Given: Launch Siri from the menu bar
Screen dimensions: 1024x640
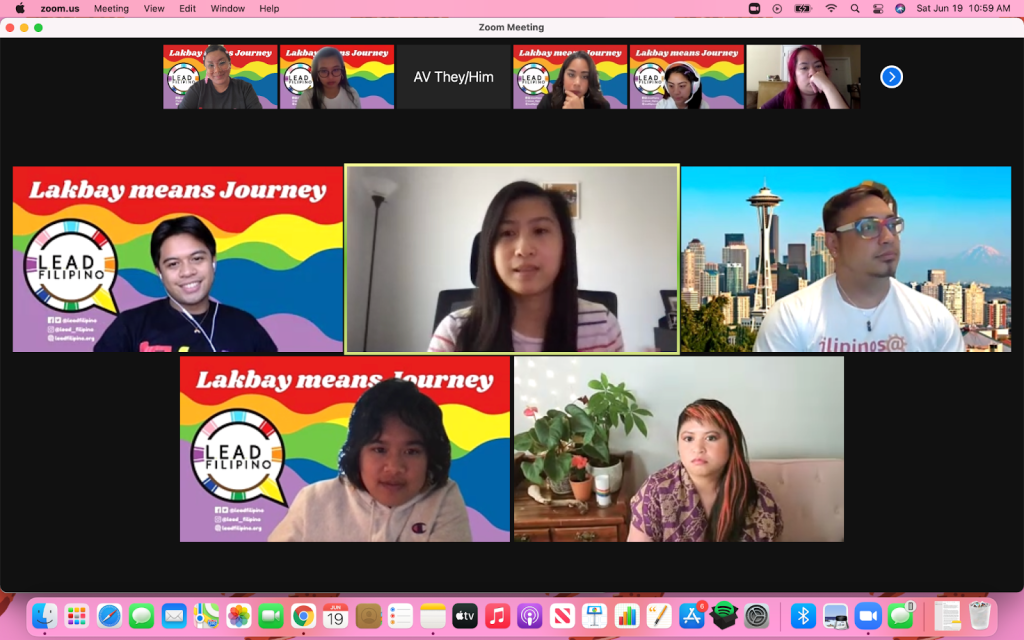Looking at the screenshot, I should coord(900,8).
